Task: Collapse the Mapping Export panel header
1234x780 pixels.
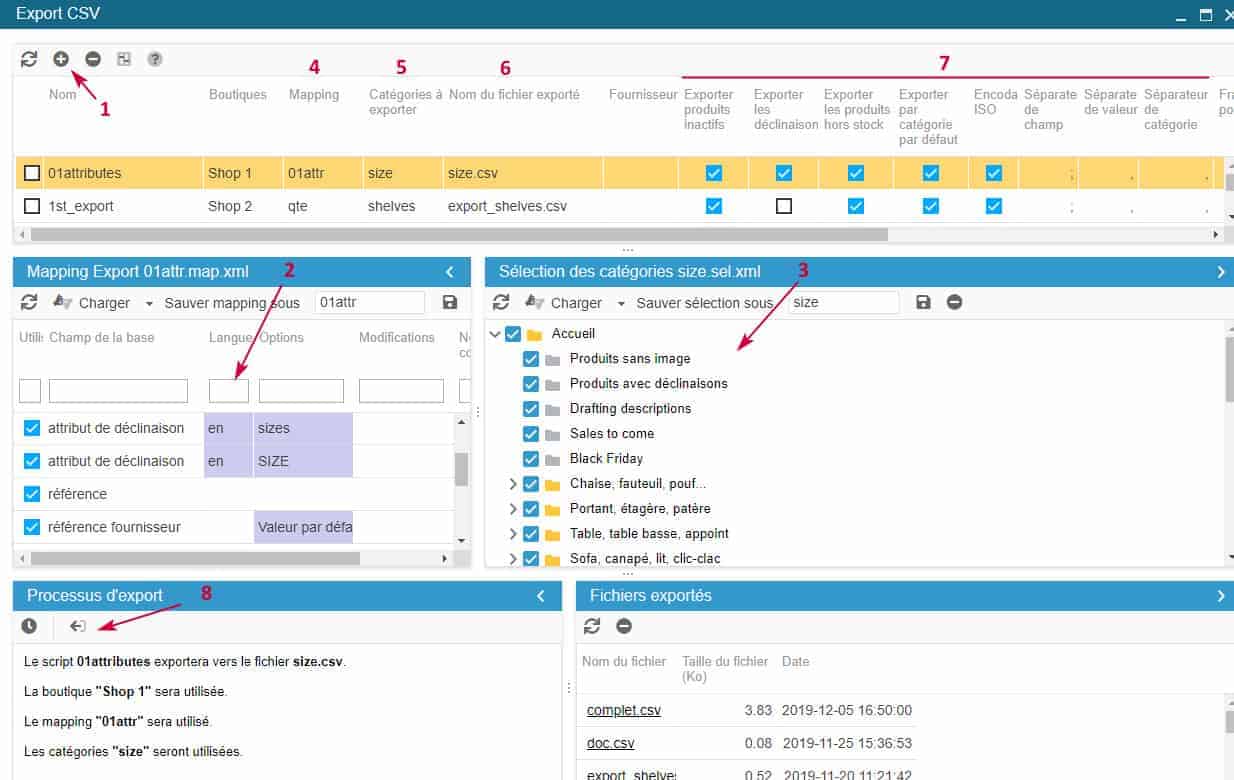Action: [450, 272]
